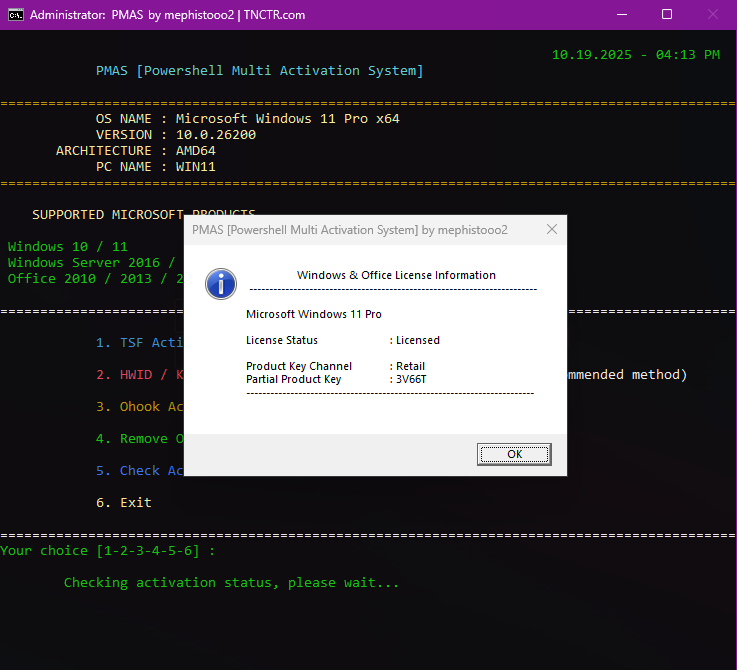Screen dimensions: 737x670
Task: Click PC NAME value 'WIN11'
Action: pyautogui.click(x=196, y=167)
